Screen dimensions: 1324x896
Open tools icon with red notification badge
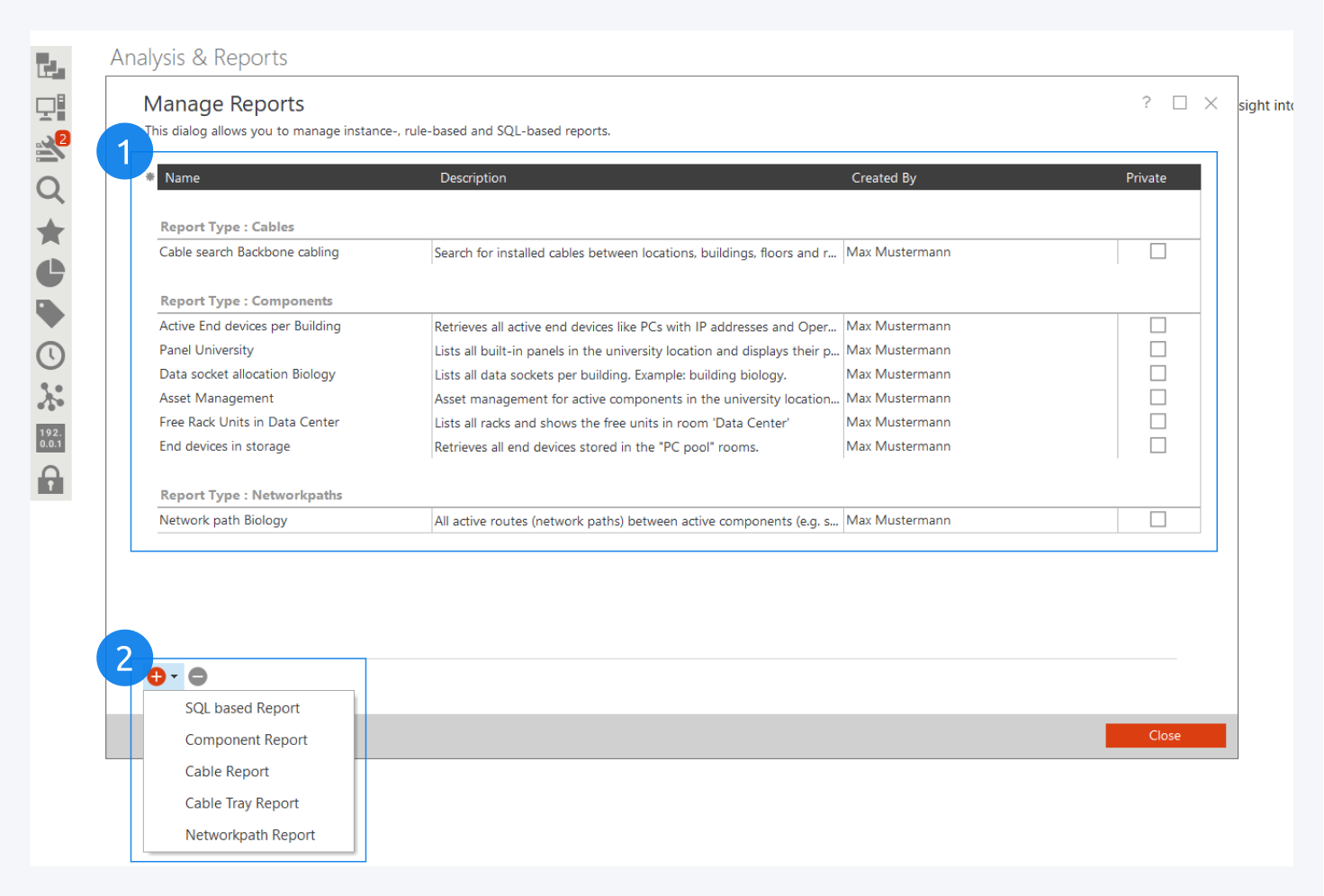[x=50, y=148]
